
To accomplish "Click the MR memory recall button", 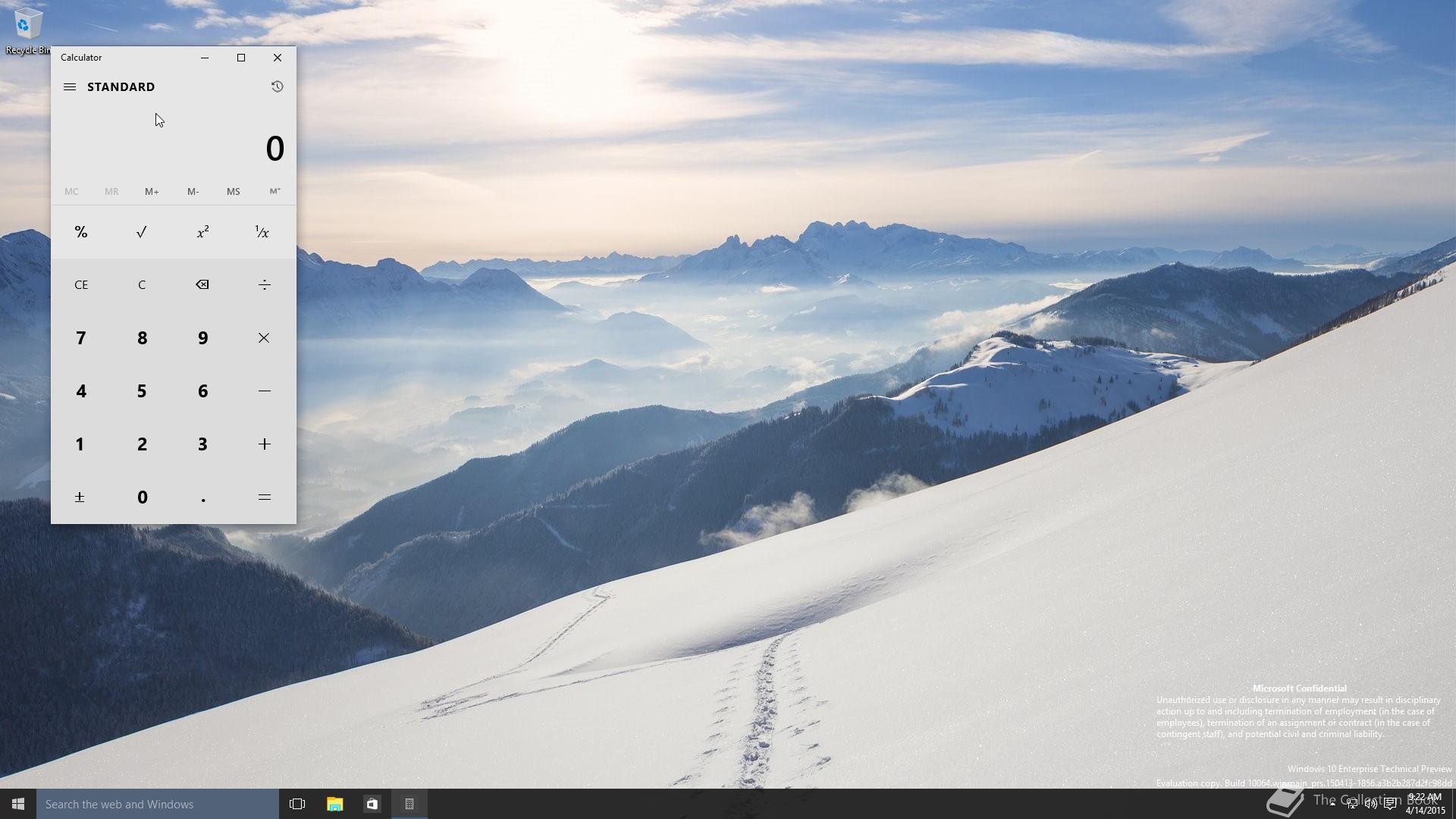I will tap(111, 191).
